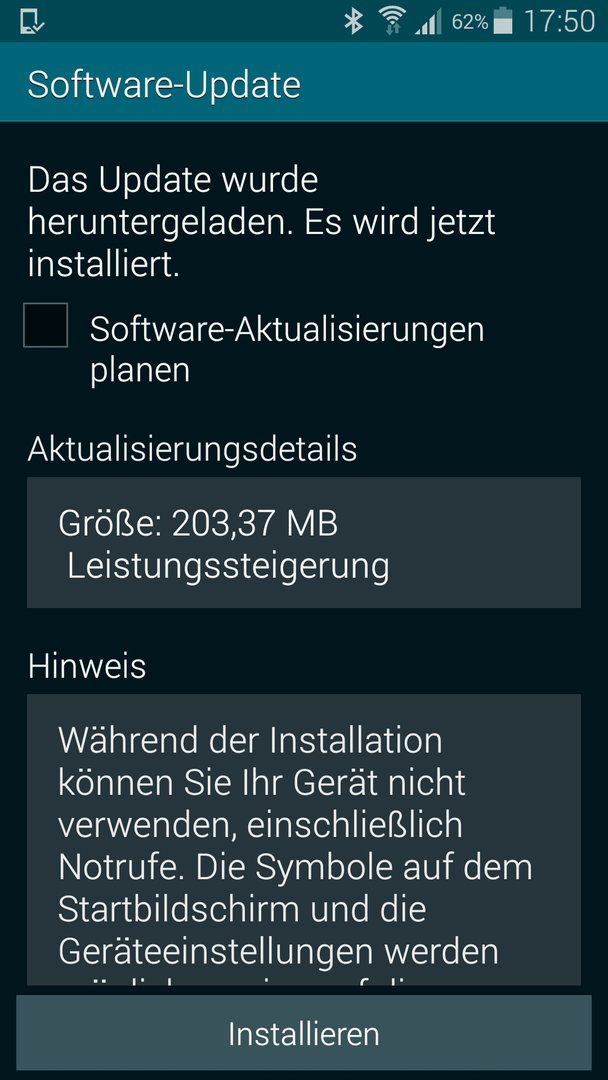Tap the Größe: 203,37 MB text
Screen dimensions: 608x1080
click(x=198, y=523)
